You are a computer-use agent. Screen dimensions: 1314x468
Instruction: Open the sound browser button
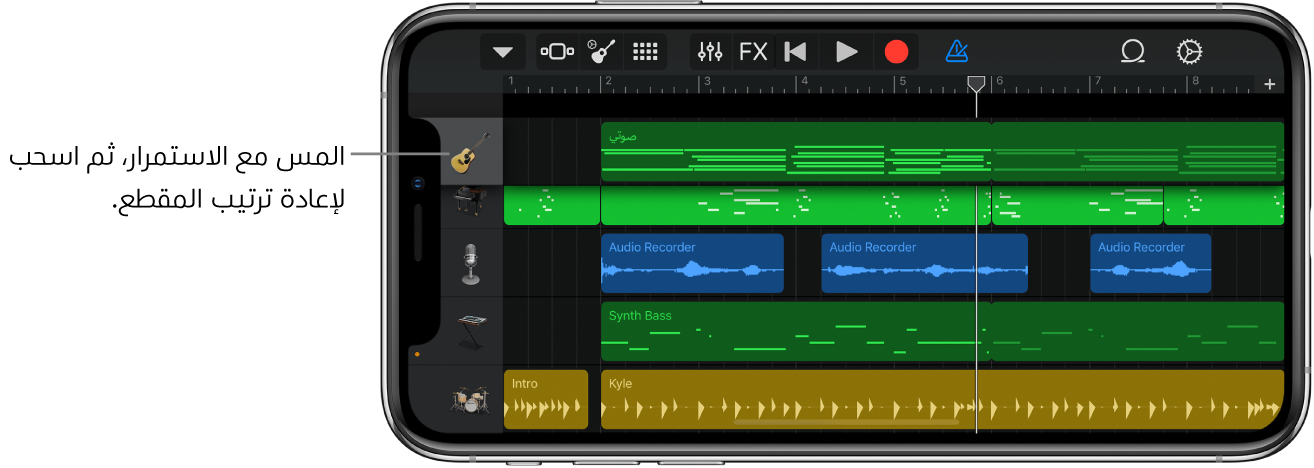point(557,52)
